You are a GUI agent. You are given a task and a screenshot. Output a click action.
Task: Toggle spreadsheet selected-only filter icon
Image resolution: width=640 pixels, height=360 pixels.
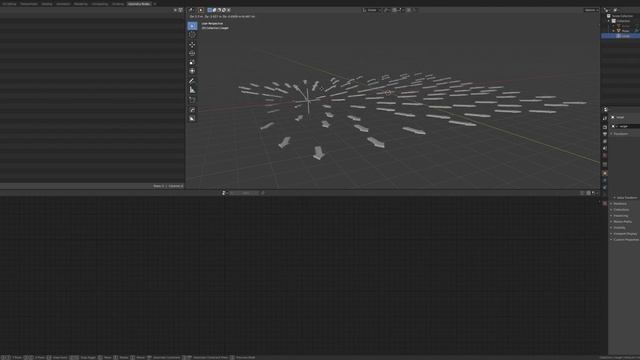pos(175,10)
